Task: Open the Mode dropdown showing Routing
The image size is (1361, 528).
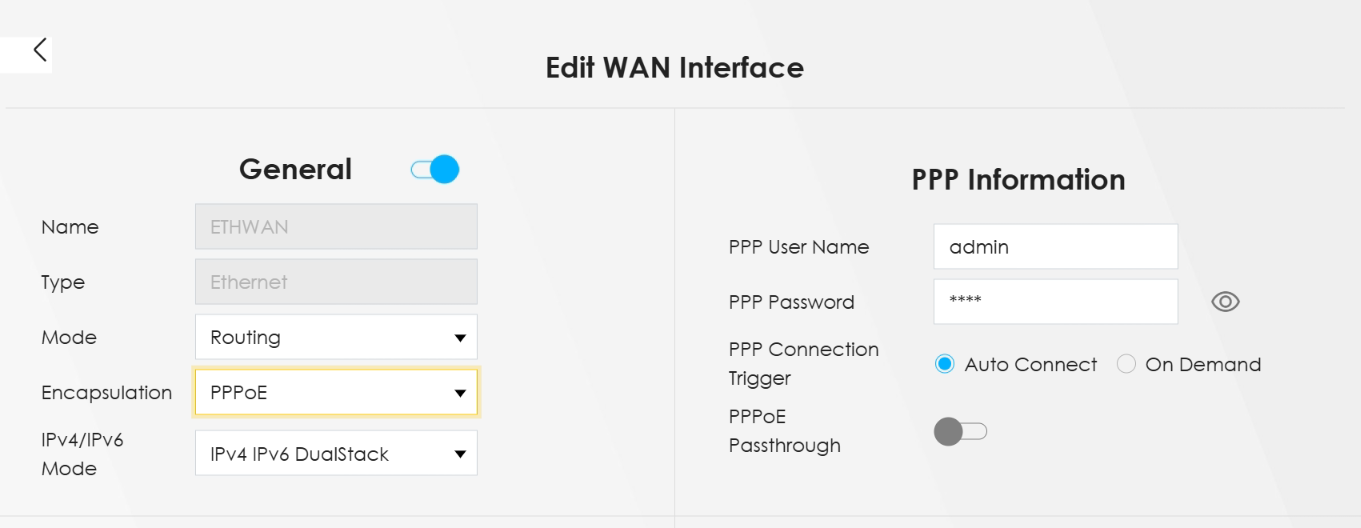Action: pos(336,337)
